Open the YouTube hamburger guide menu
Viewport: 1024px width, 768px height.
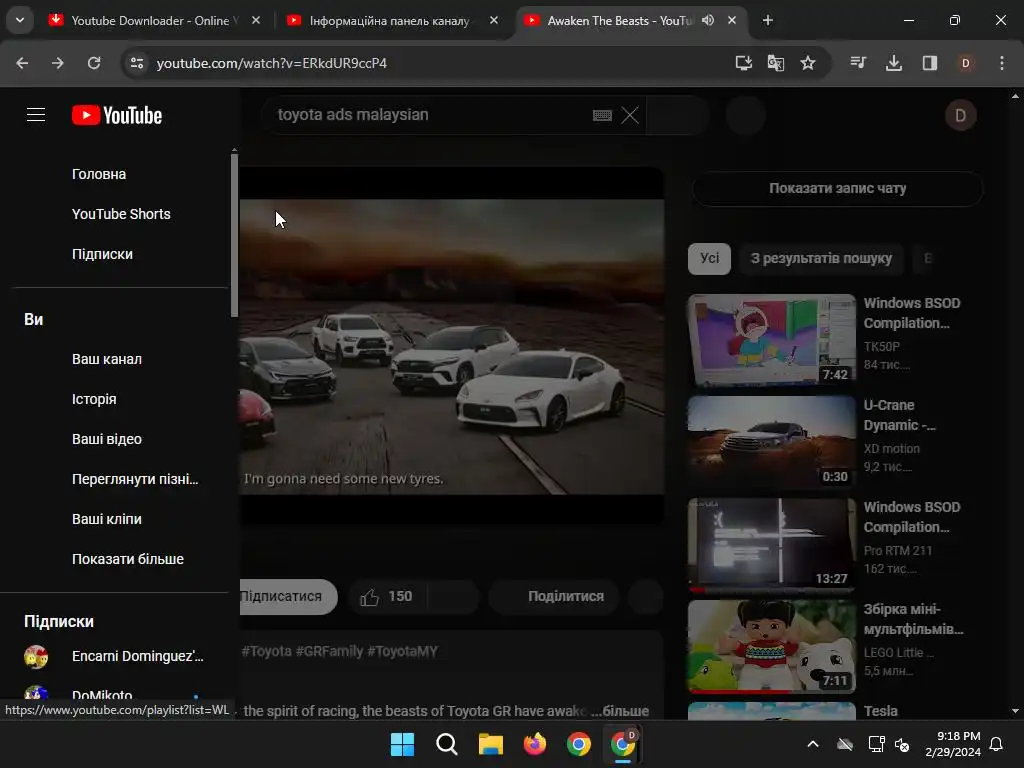click(x=36, y=115)
